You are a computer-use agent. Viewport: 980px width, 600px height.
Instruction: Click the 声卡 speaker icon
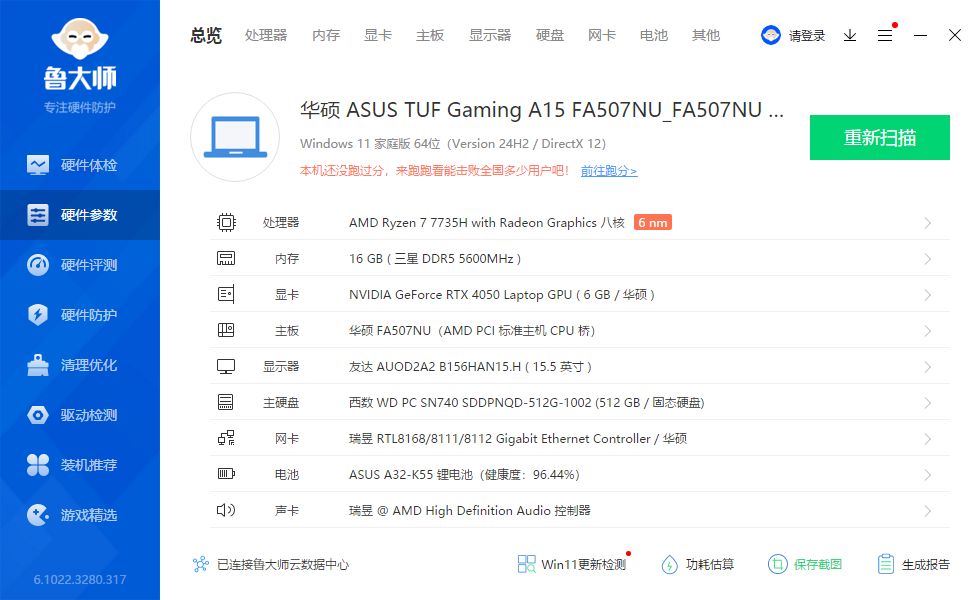click(226, 510)
